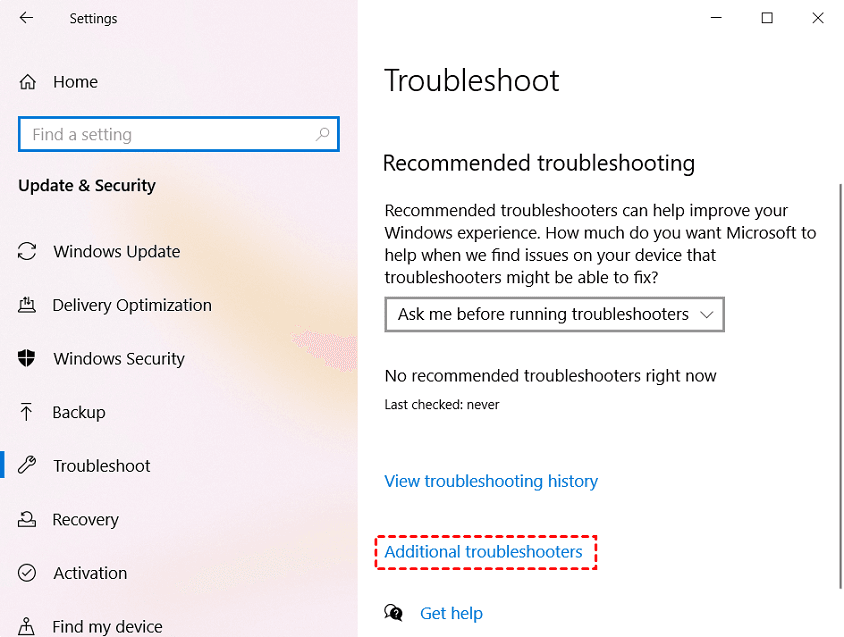Image resolution: width=844 pixels, height=637 pixels.
Task: Click the Delivery Optimization icon
Action: 28,305
